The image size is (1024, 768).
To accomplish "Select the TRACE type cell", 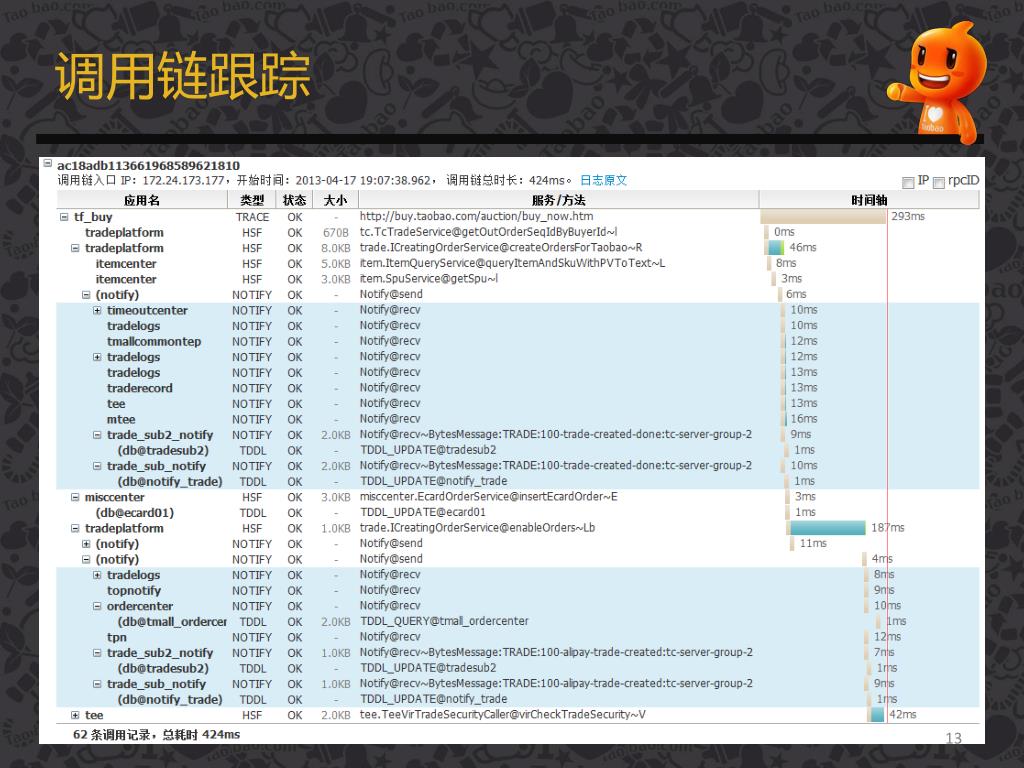I will tap(252, 217).
